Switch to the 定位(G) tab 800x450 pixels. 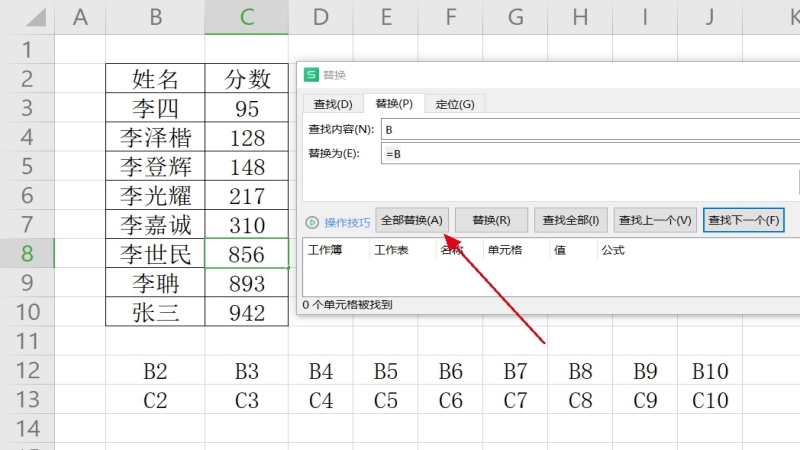(455, 103)
